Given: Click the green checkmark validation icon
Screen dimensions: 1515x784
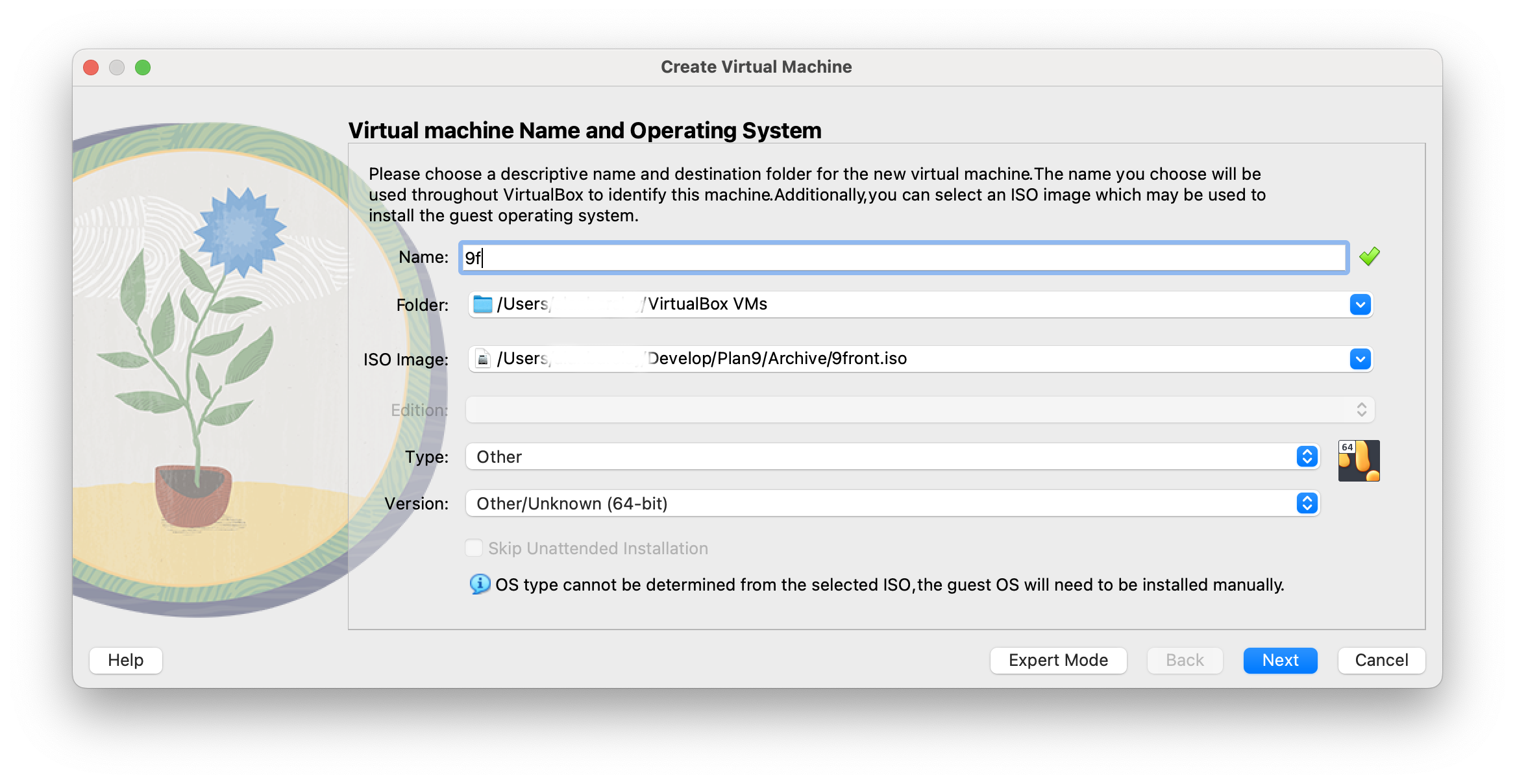Looking at the screenshot, I should coord(1369,257).
